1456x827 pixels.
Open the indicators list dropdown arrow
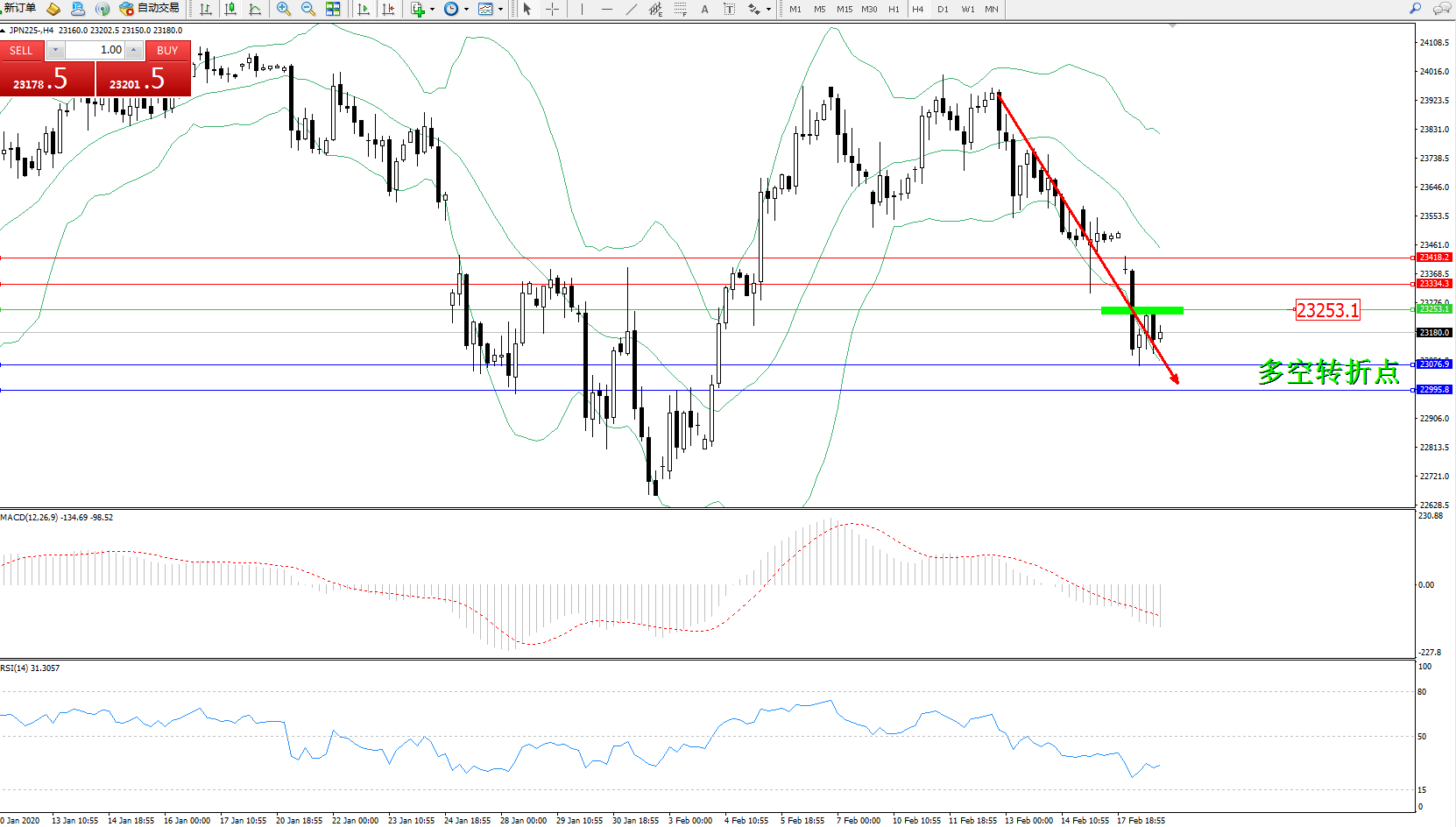pyautogui.click(x=432, y=10)
